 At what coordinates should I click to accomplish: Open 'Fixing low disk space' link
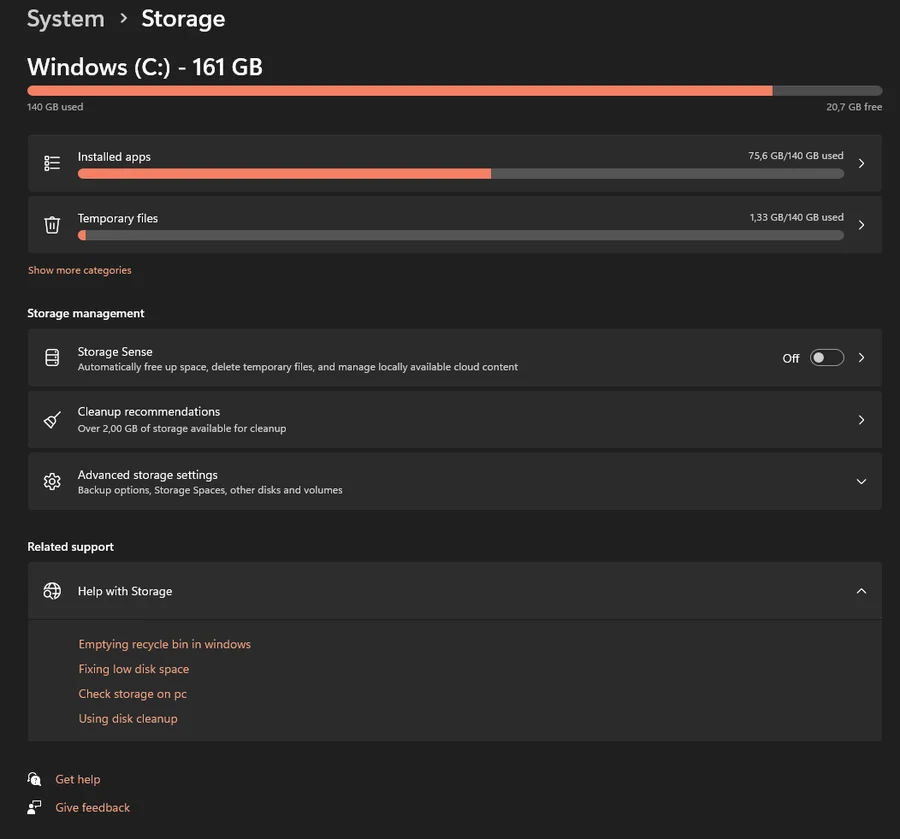[134, 669]
